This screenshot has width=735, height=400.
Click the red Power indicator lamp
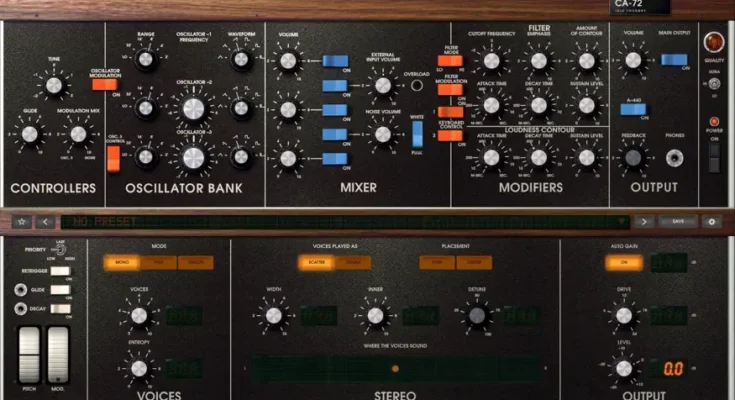[x=714, y=121]
